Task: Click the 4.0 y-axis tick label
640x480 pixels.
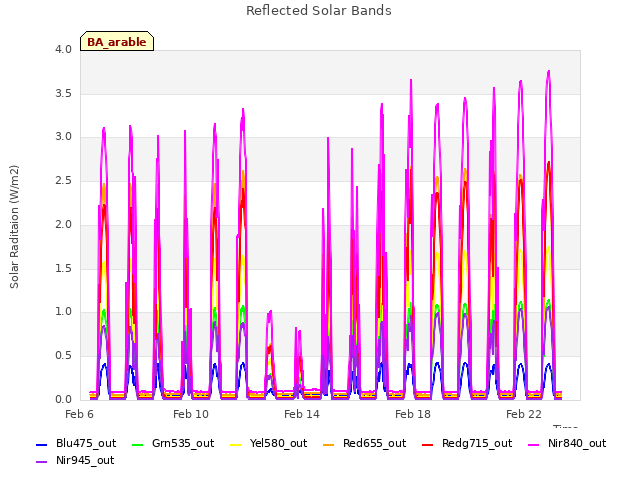Action: [x=64, y=49]
